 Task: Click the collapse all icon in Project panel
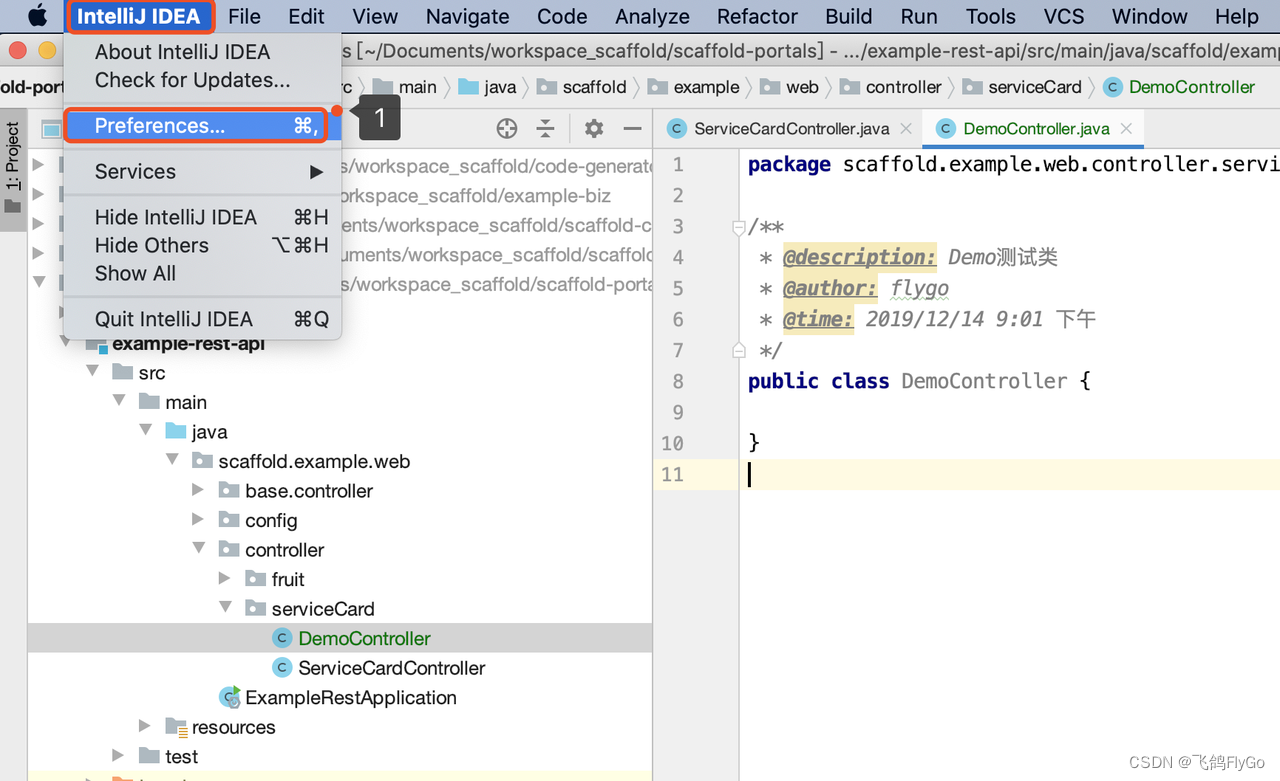pos(545,128)
